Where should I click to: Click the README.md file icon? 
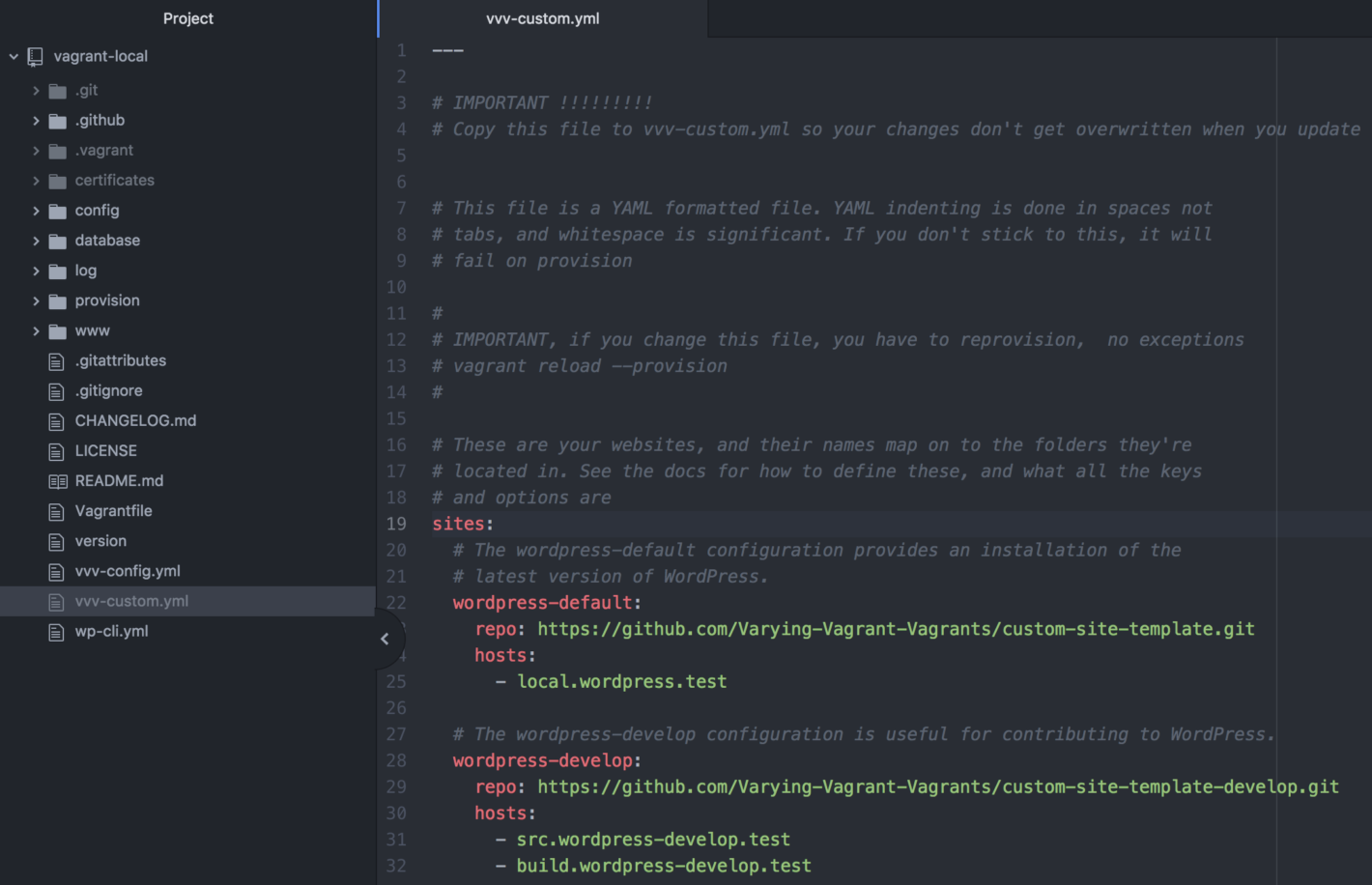click(56, 480)
